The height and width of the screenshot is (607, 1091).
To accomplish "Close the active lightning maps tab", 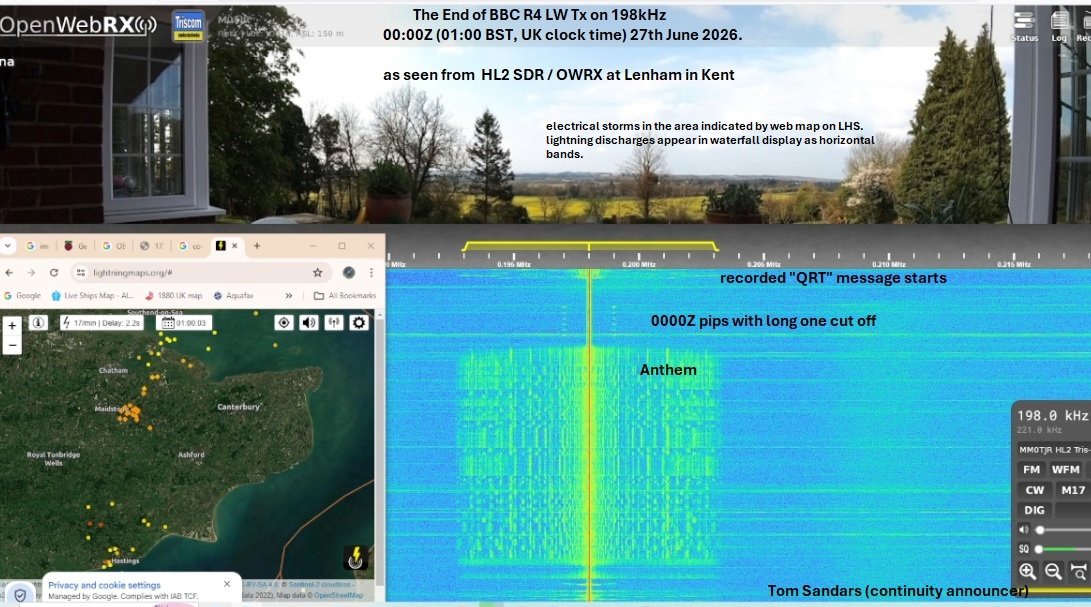I will [x=234, y=246].
